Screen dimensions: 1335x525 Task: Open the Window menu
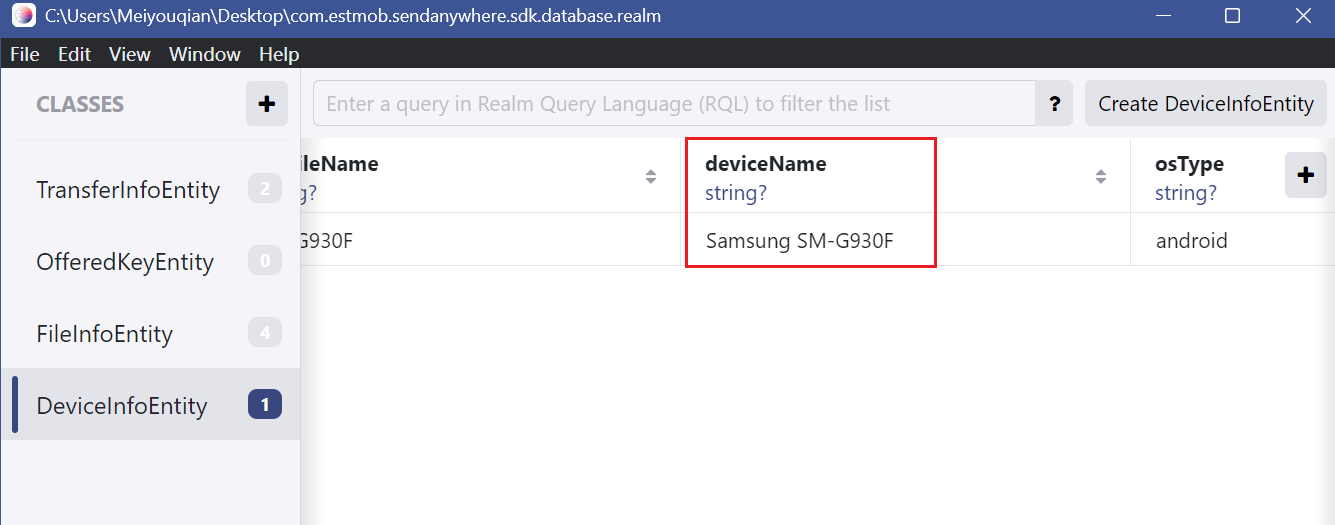click(x=205, y=54)
